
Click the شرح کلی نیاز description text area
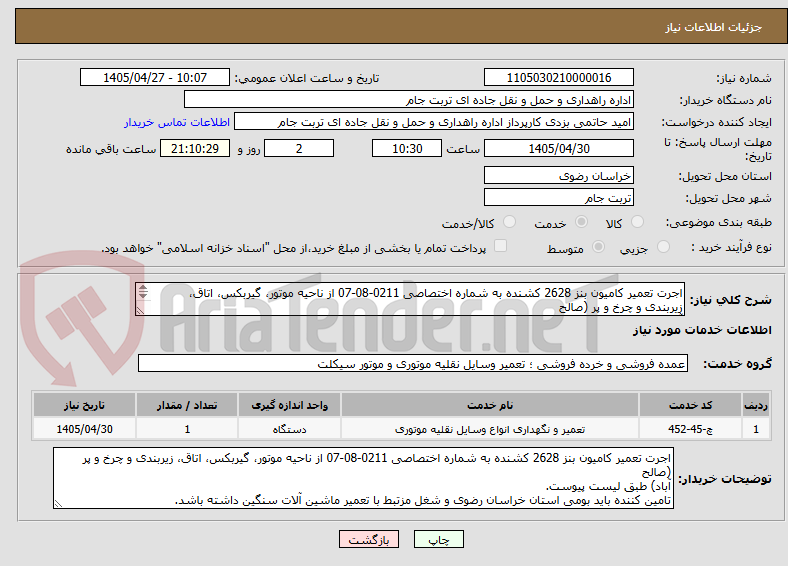coord(410,299)
